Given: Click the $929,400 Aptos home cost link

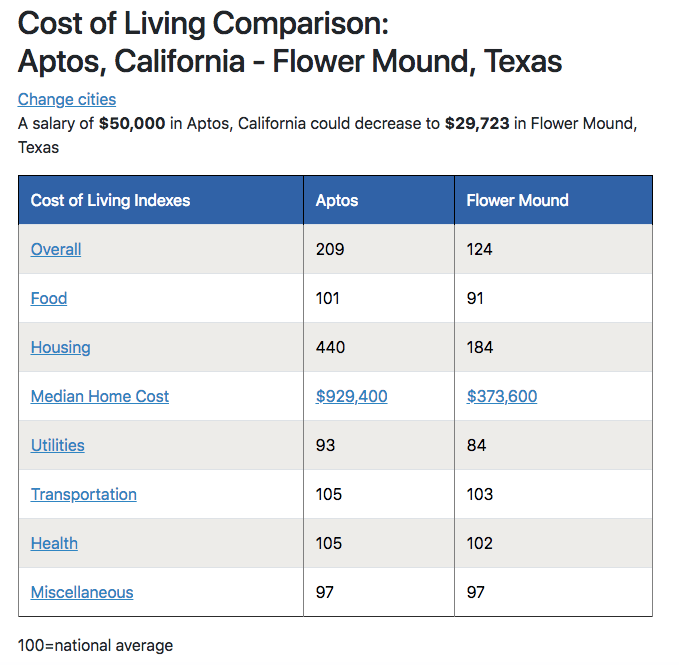Looking at the screenshot, I should 352,396.
